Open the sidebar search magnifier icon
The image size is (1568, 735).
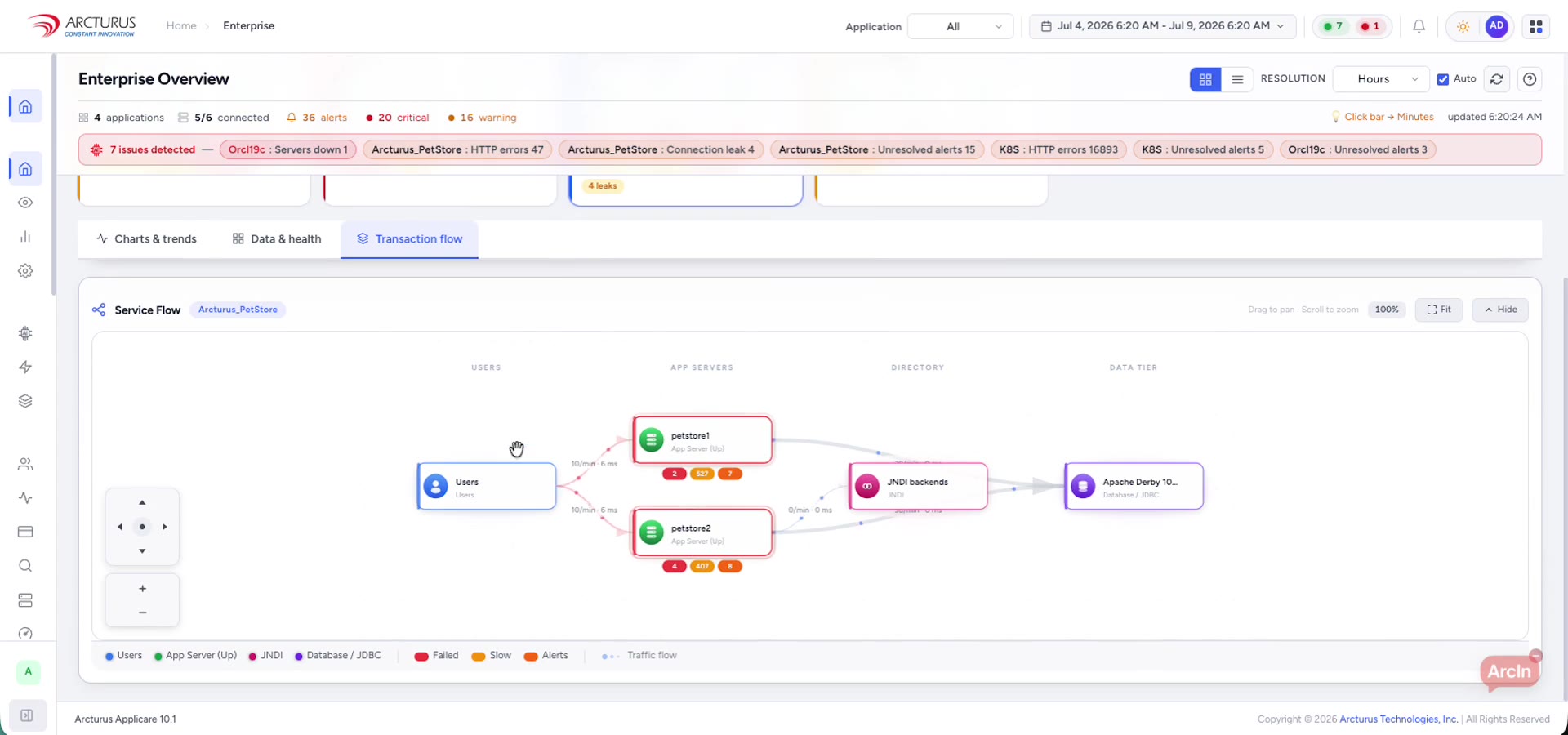25,566
